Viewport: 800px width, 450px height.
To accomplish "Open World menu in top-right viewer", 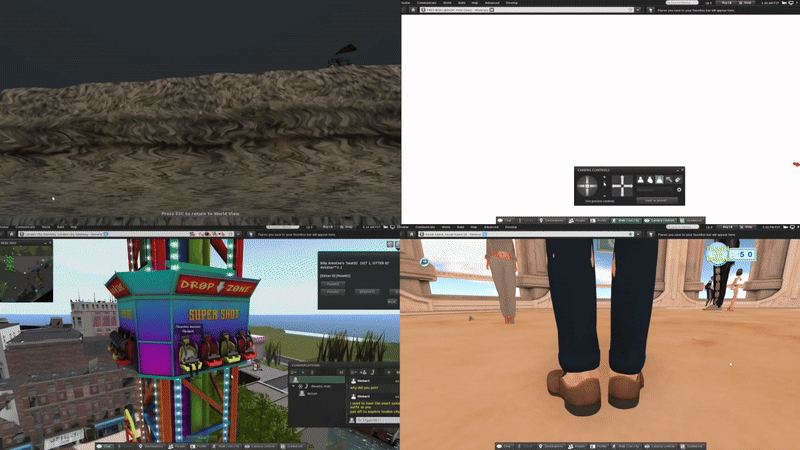I will tap(448, 3).
